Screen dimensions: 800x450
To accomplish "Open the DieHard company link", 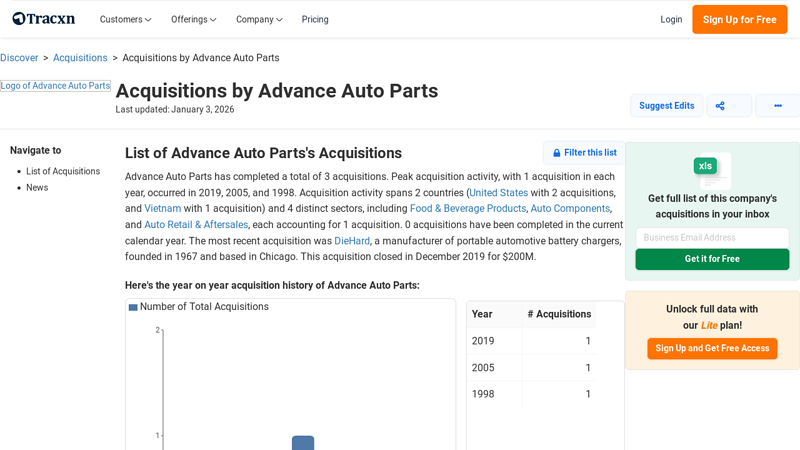I will click(352, 241).
